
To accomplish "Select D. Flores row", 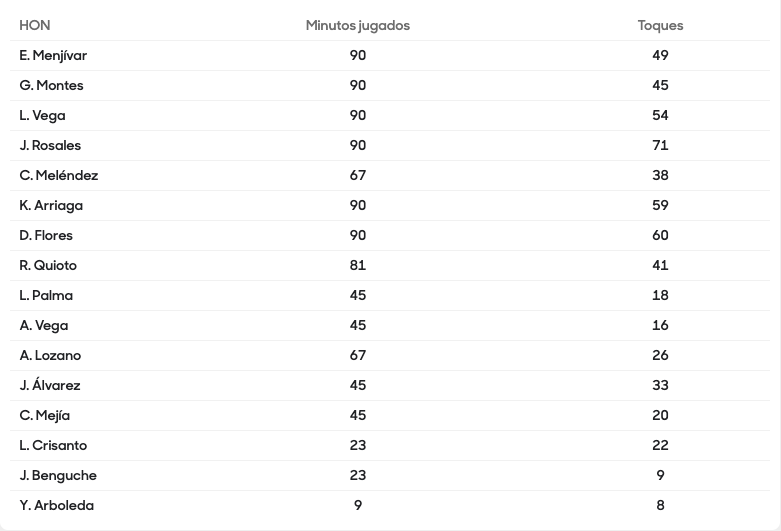I will click(x=46, y=235).
